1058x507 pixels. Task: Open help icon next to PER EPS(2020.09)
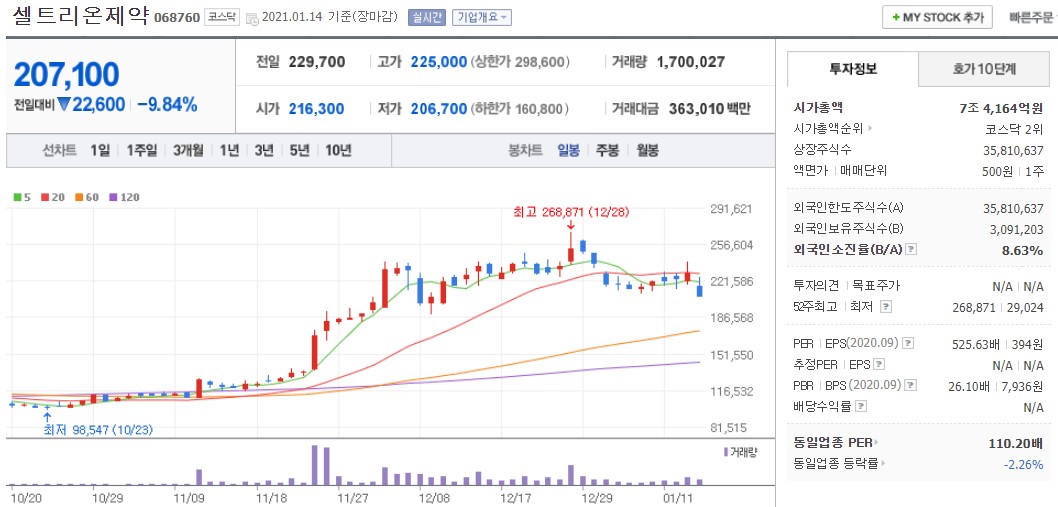[909, 344]
